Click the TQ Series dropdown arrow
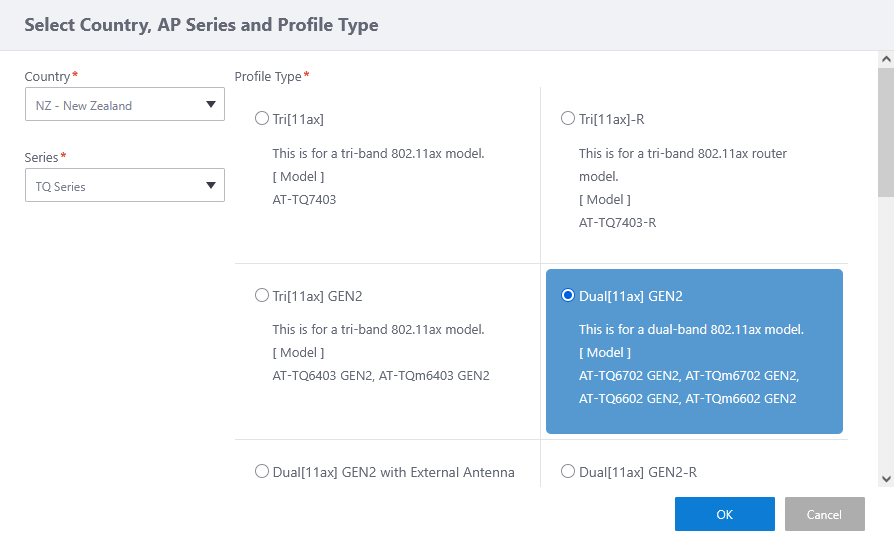 210,185
